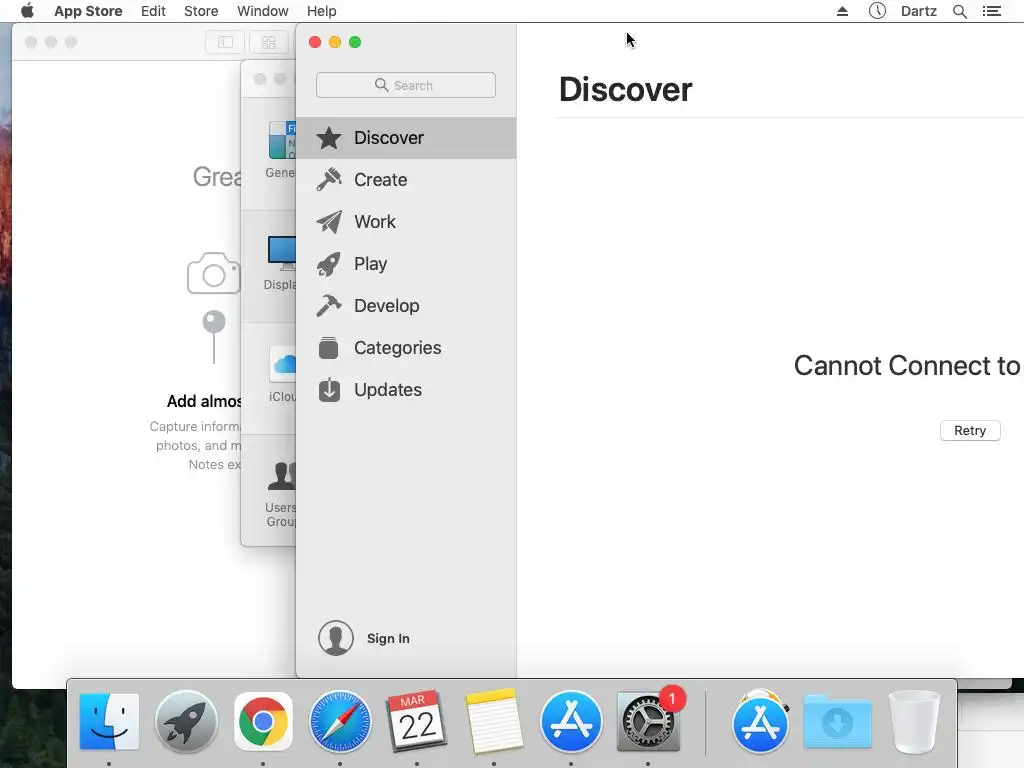Image resolution: width=1024 pixels, height=768 pixels.
Task: Open the Edit menu
Action: click(153, 11)
